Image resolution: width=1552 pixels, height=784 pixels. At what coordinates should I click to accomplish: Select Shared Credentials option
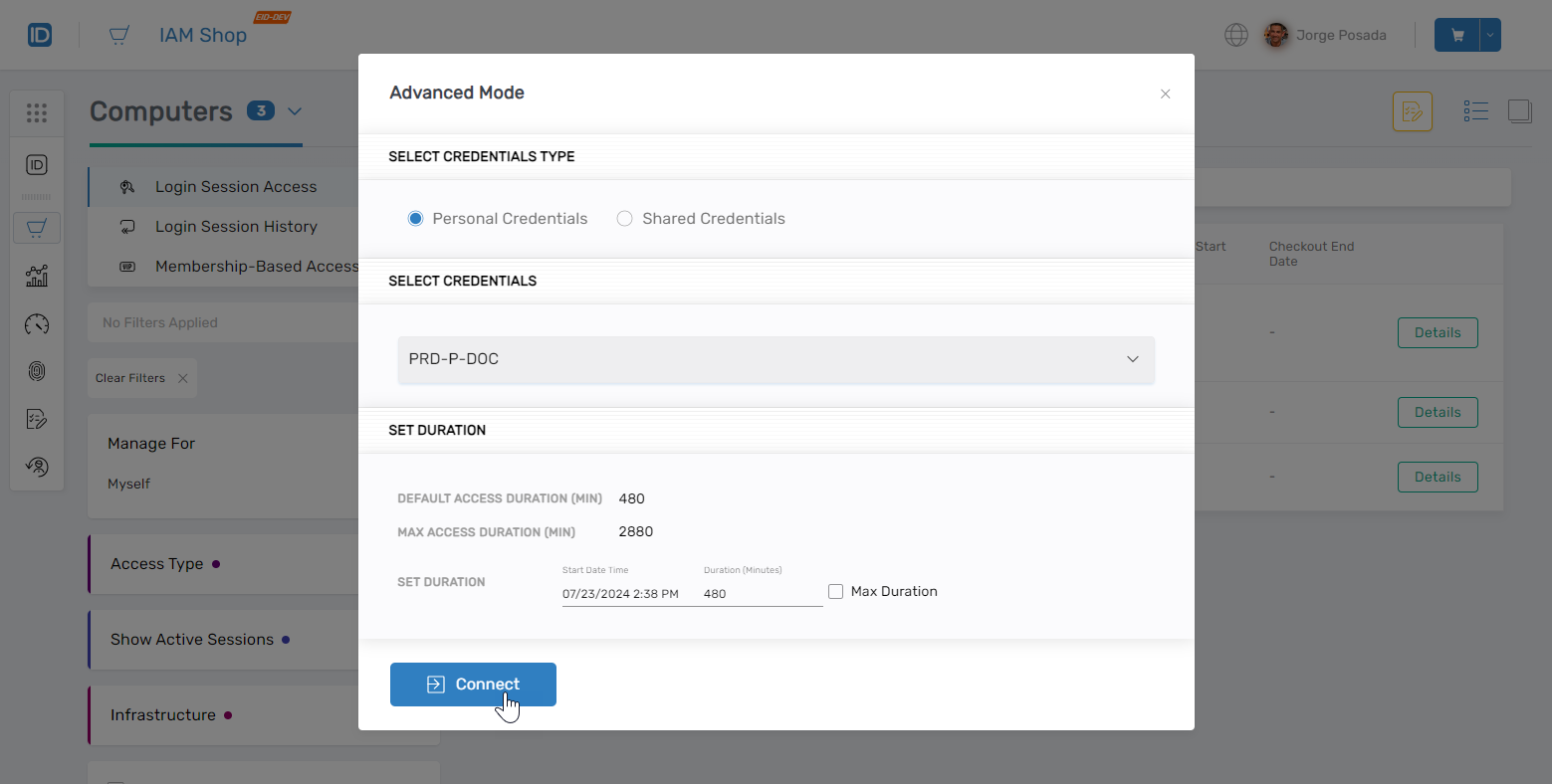coord(624,218)
